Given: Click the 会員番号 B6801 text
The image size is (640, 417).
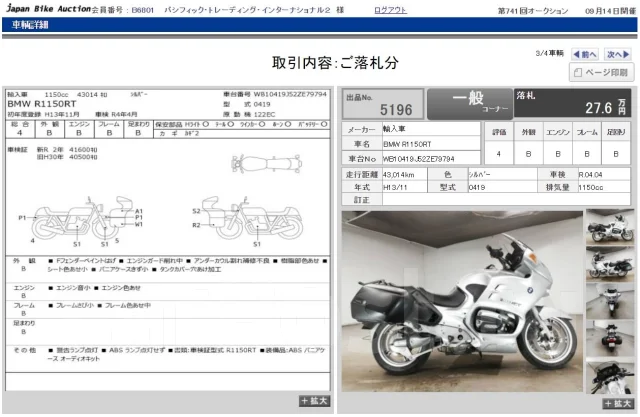Looking at the screenshot, I should [x=122, y=10].
